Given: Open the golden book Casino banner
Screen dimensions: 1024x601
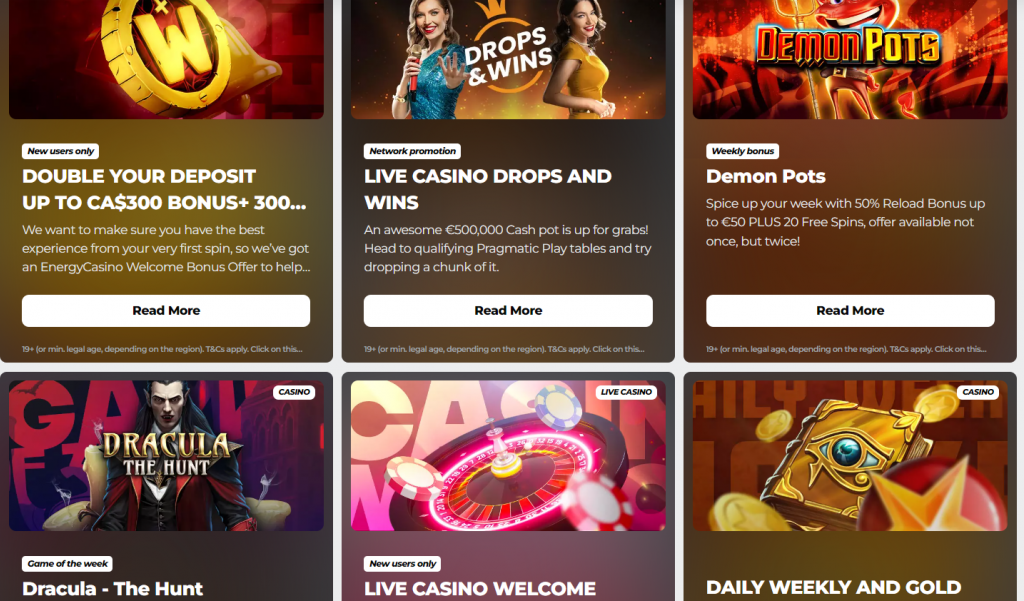Looking at the screenshot, I should point(850,455).
